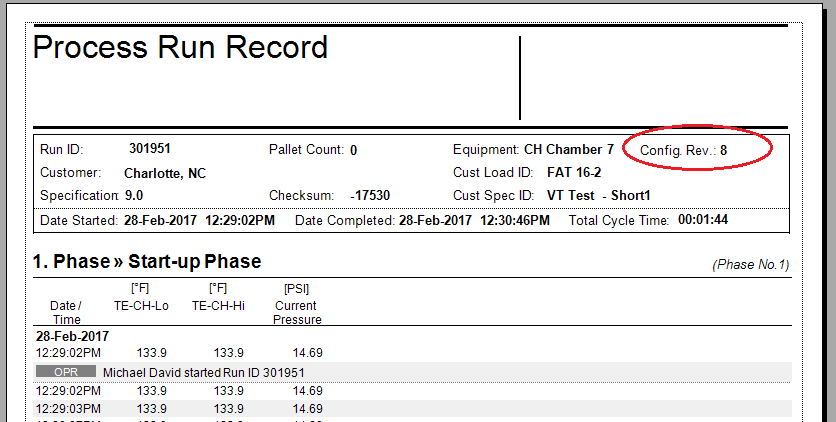The image size is (836, 422).
Task: Select the Specification value 9.0
Action: point(134,195)
